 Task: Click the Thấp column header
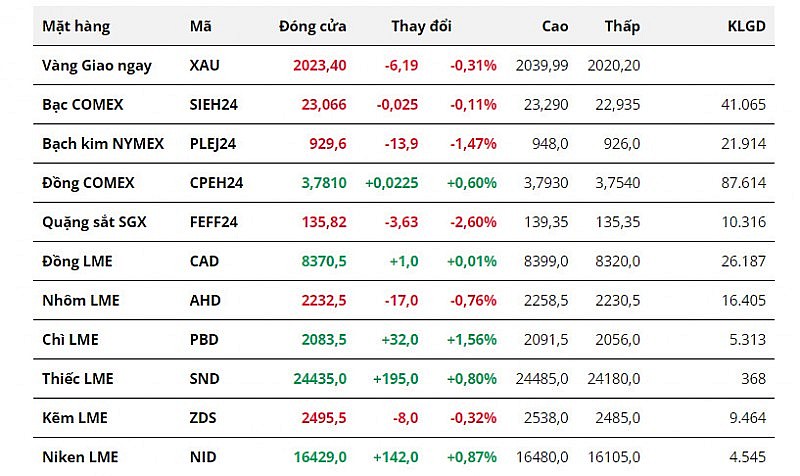click(622, 26)
